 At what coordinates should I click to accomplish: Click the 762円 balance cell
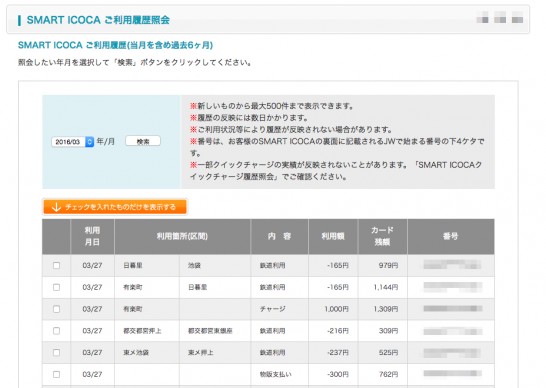point(382,374)
